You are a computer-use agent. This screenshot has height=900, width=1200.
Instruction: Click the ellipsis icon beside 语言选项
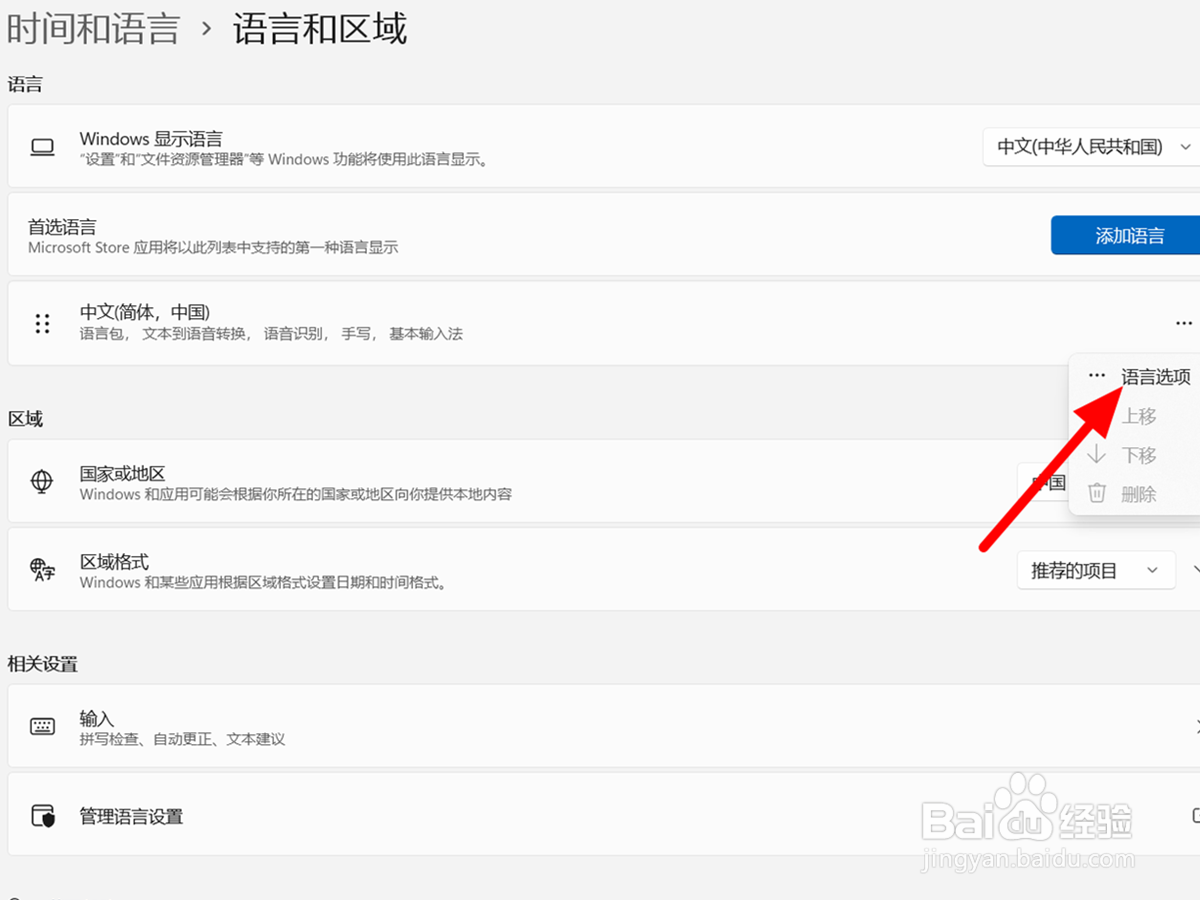(1096, 375)
